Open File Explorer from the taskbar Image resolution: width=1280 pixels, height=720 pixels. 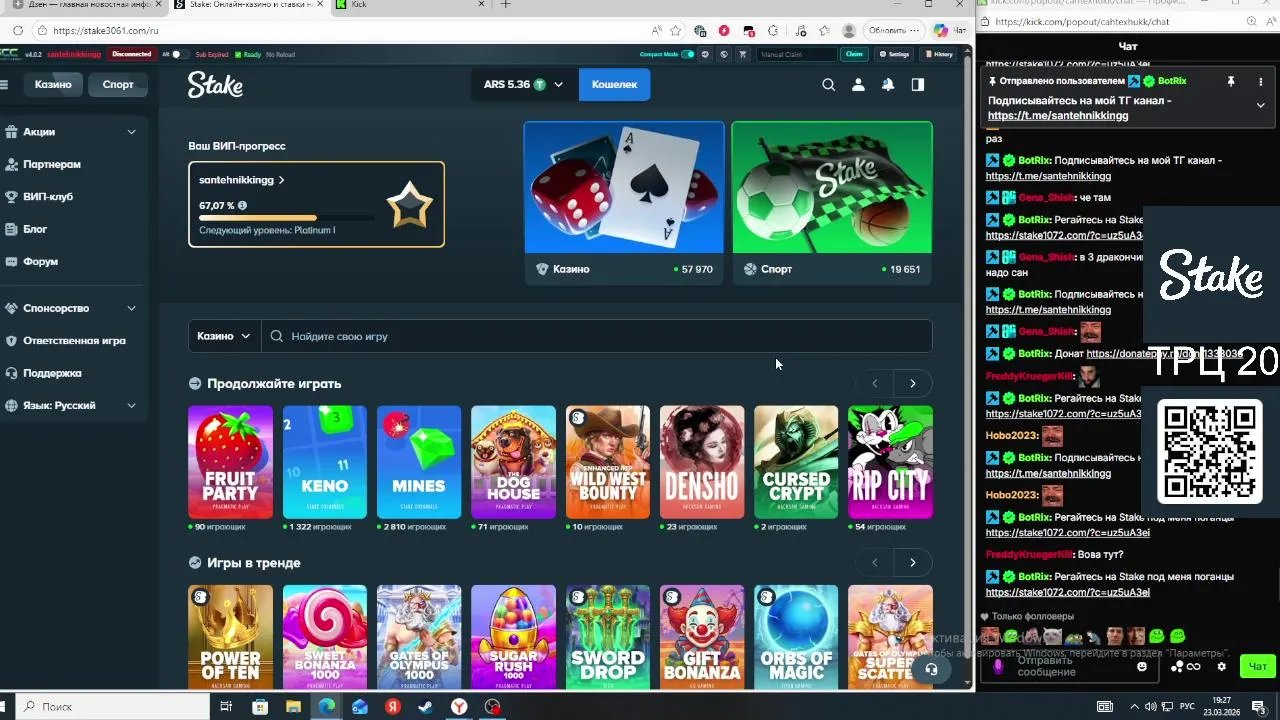[293, 707]
